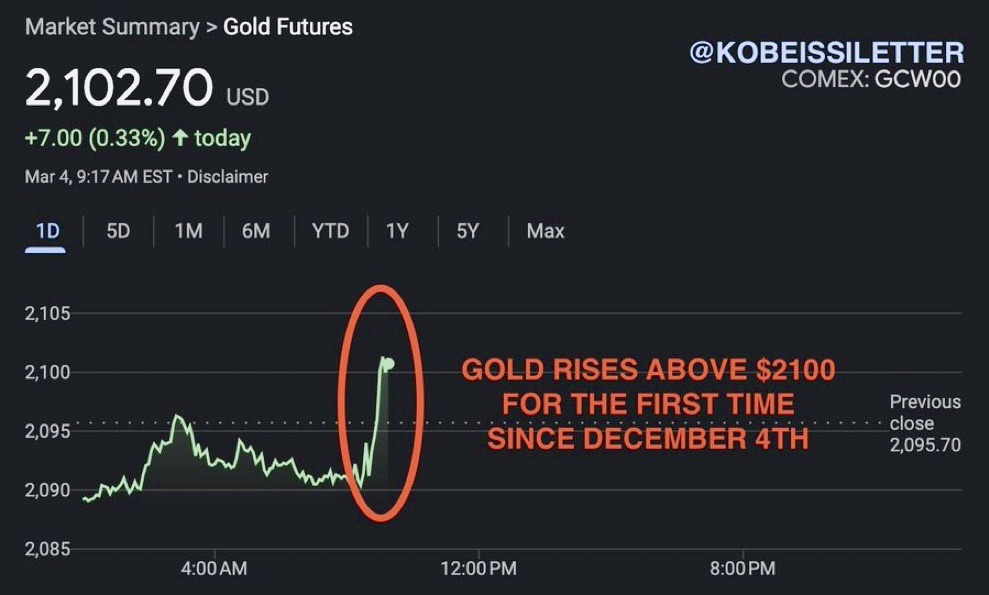Click the 8:00 PM time axis label
The image size is (989, 595).
742,568
